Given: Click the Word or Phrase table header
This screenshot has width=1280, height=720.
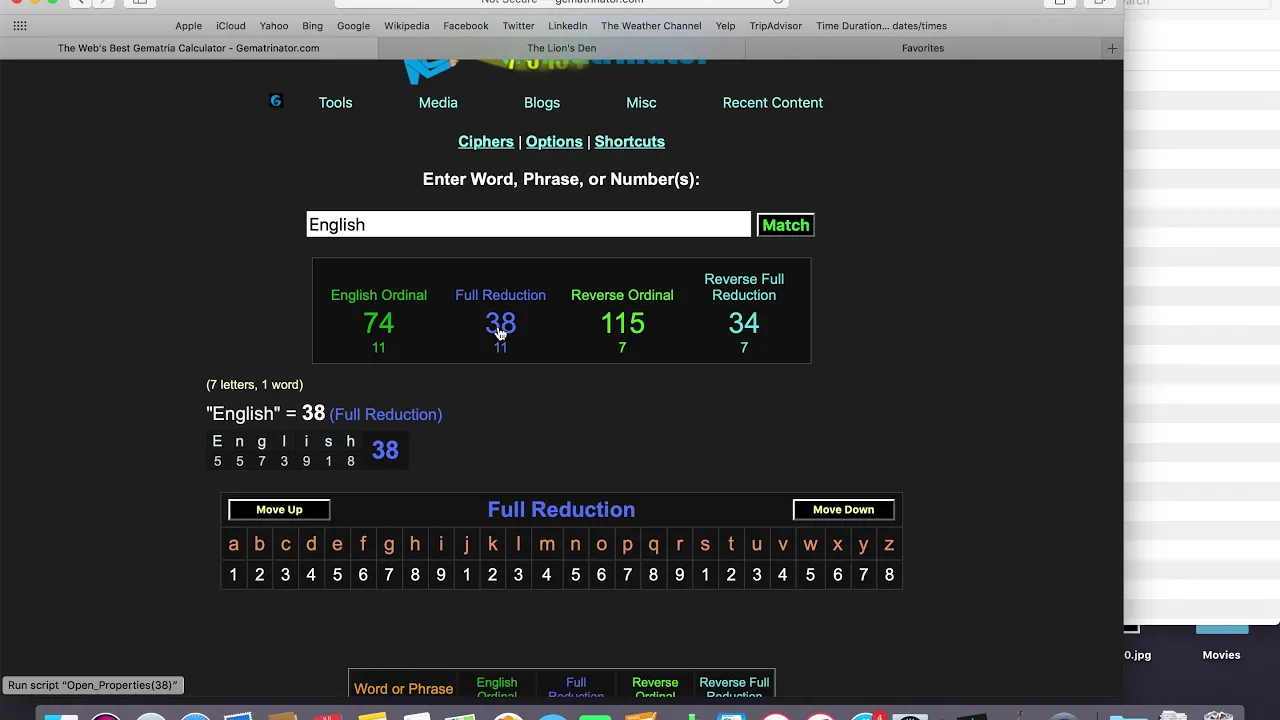Looking at the screenshot, I should [403, 689].
